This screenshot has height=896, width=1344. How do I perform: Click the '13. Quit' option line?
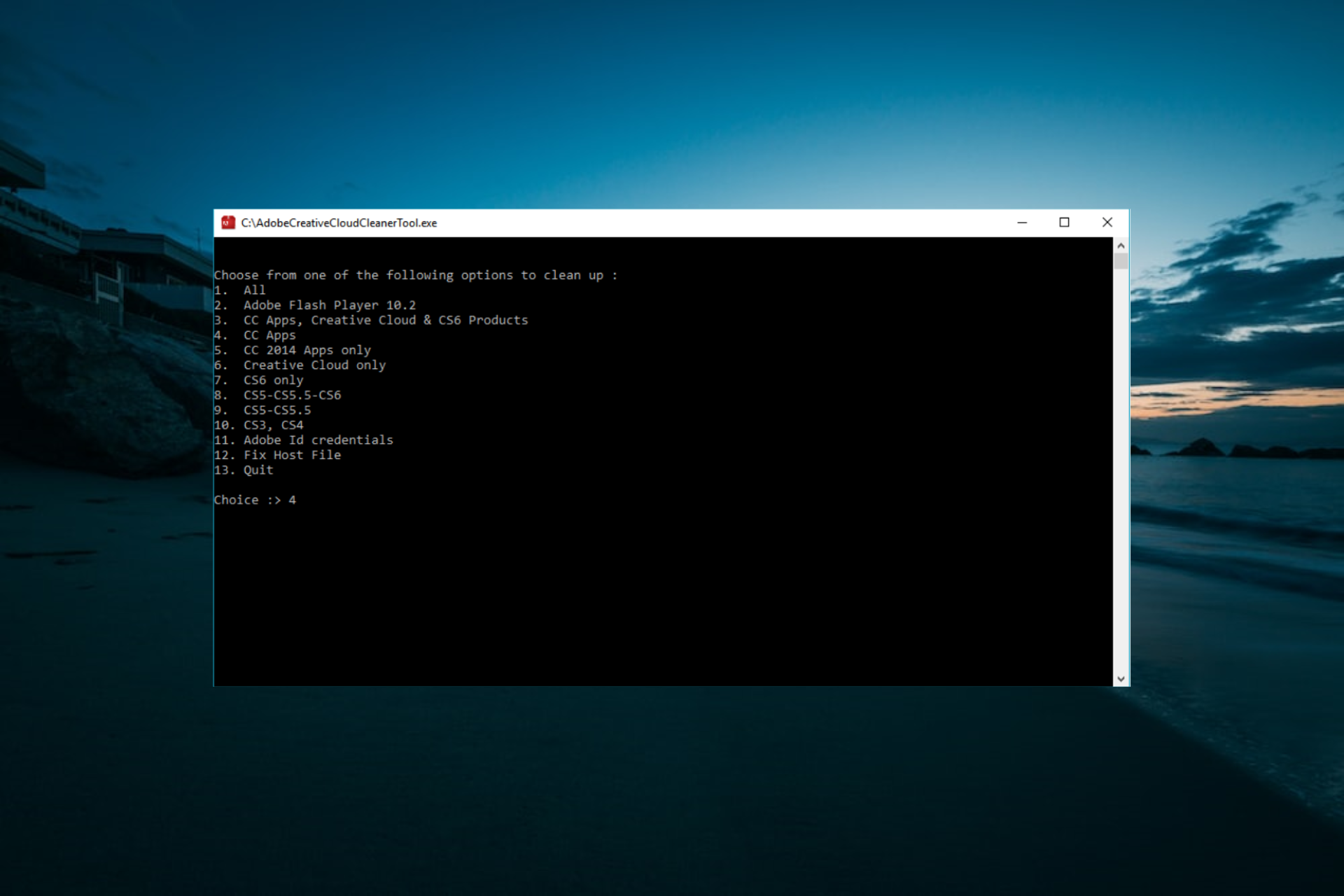coord(244,470)
